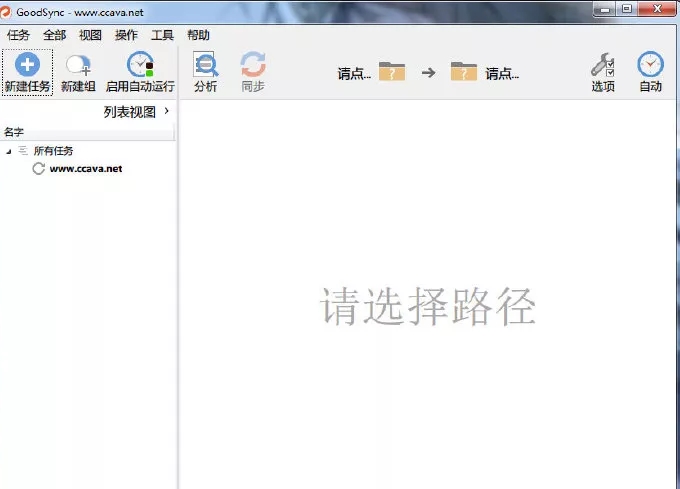Click the left path text 请点...

(x=354, y=73)
